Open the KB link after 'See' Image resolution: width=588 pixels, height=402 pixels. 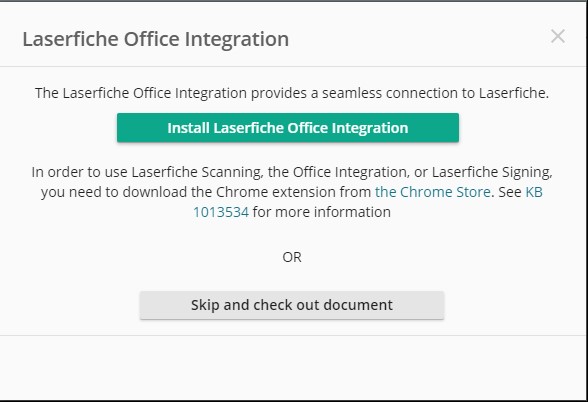pos(534,192)
